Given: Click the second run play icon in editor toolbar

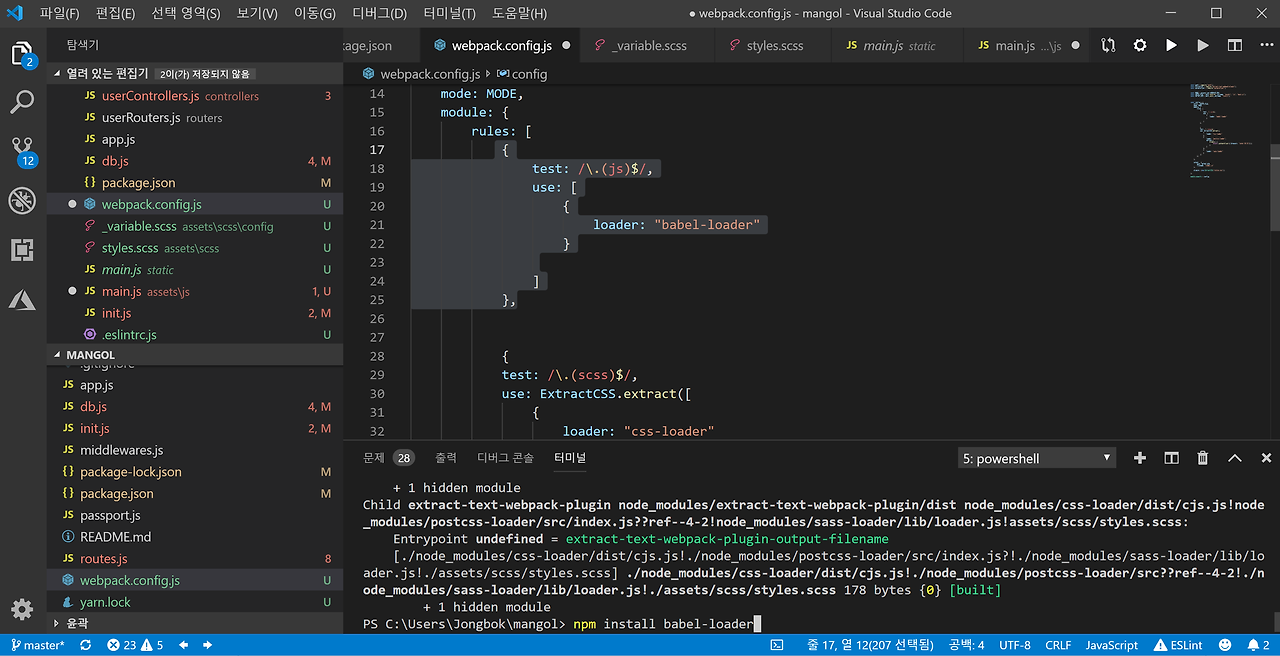Looking at the screenshot, I should [1203, 45].
